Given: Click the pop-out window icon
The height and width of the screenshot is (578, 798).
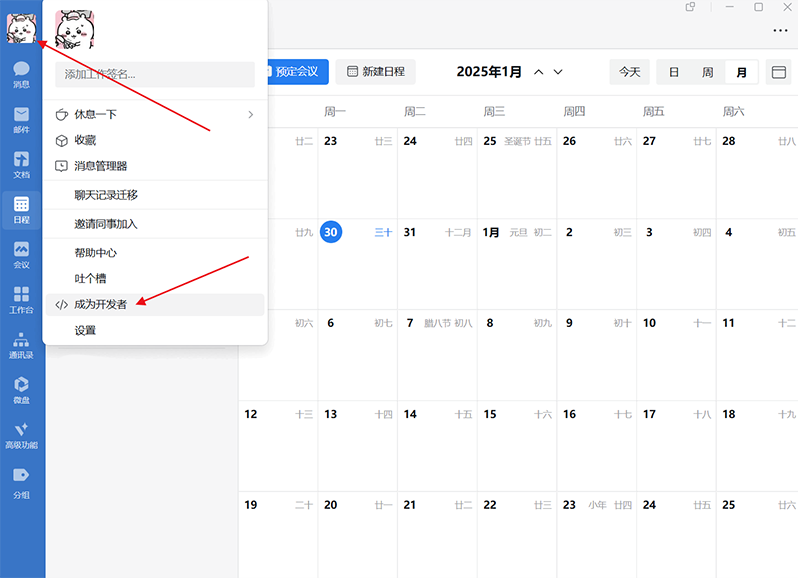Looking at the screenshot, I should [x=691, y=7].
